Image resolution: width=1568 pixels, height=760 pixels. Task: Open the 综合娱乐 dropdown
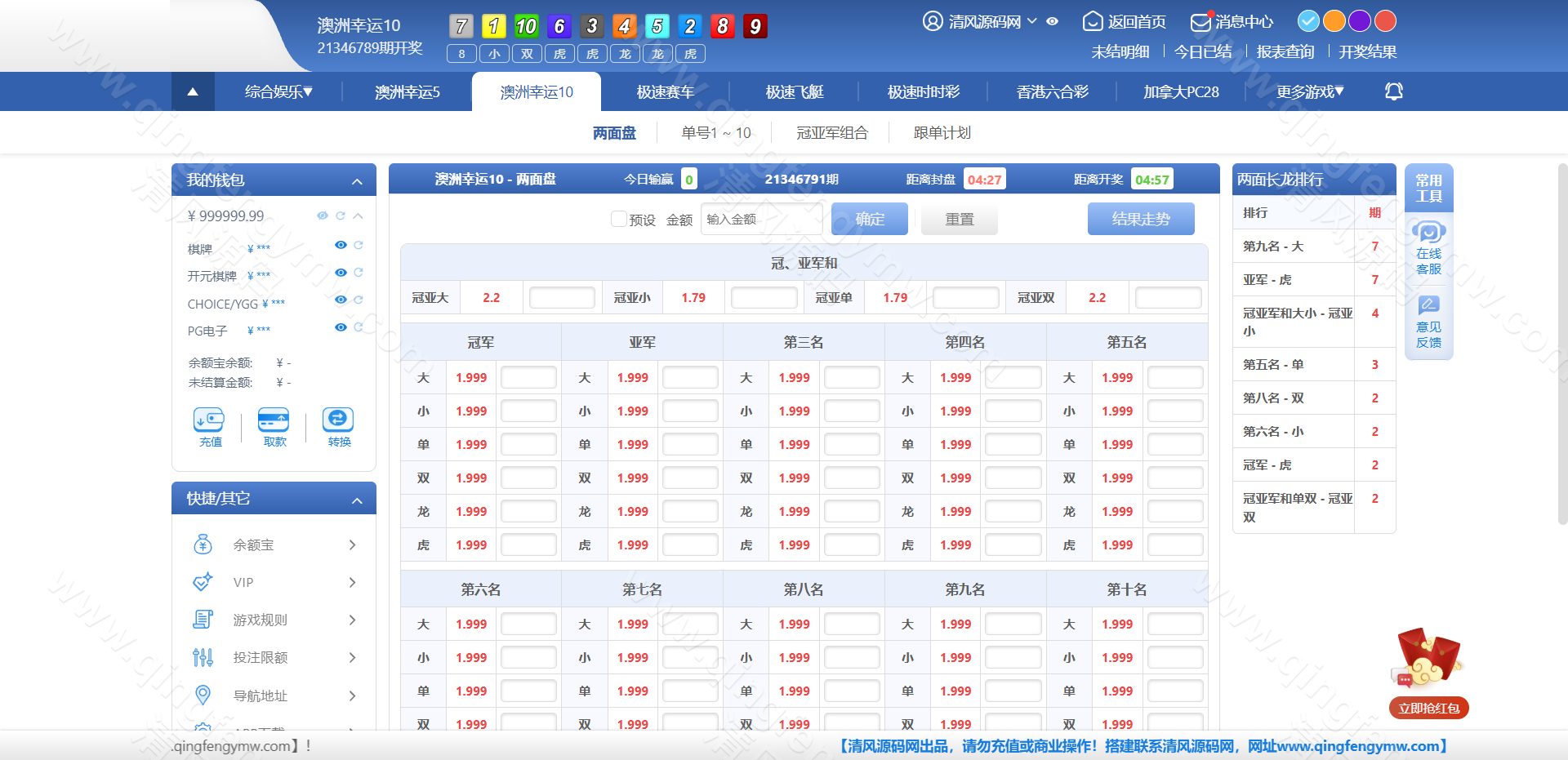pos(278,91)
